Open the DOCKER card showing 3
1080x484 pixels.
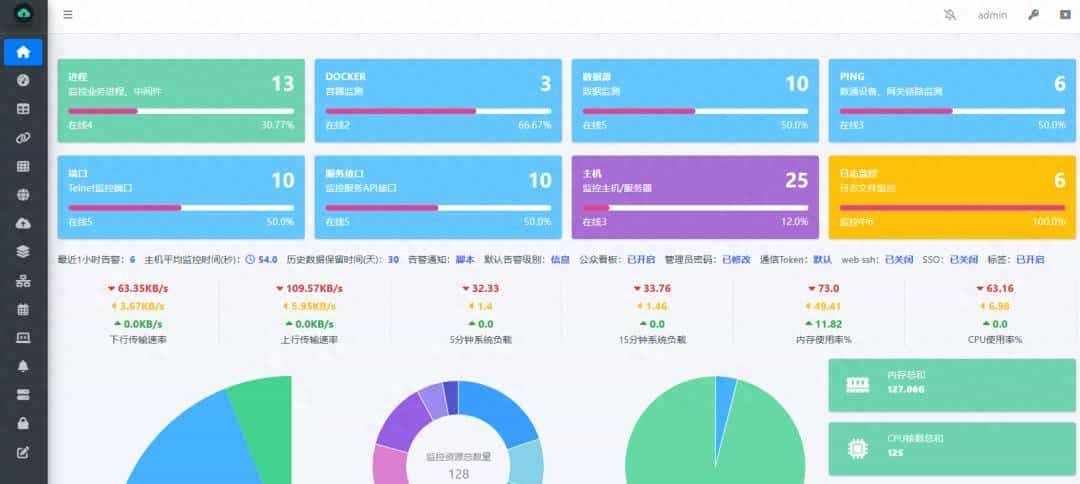[x=438, y=101]
